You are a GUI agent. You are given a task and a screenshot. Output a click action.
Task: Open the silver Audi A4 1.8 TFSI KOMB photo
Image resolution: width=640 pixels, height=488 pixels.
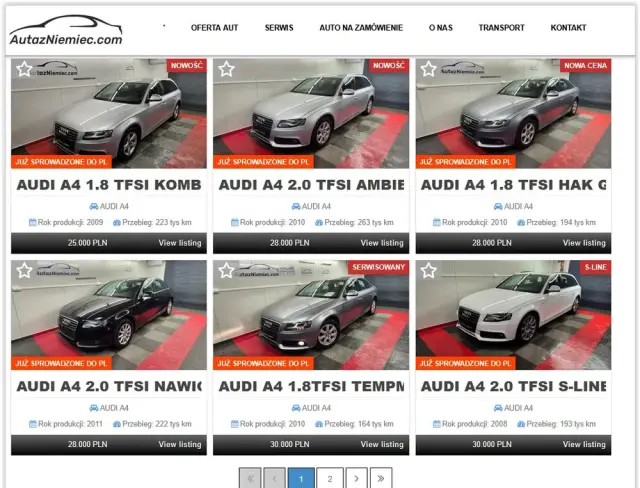(x=109, y=113)
